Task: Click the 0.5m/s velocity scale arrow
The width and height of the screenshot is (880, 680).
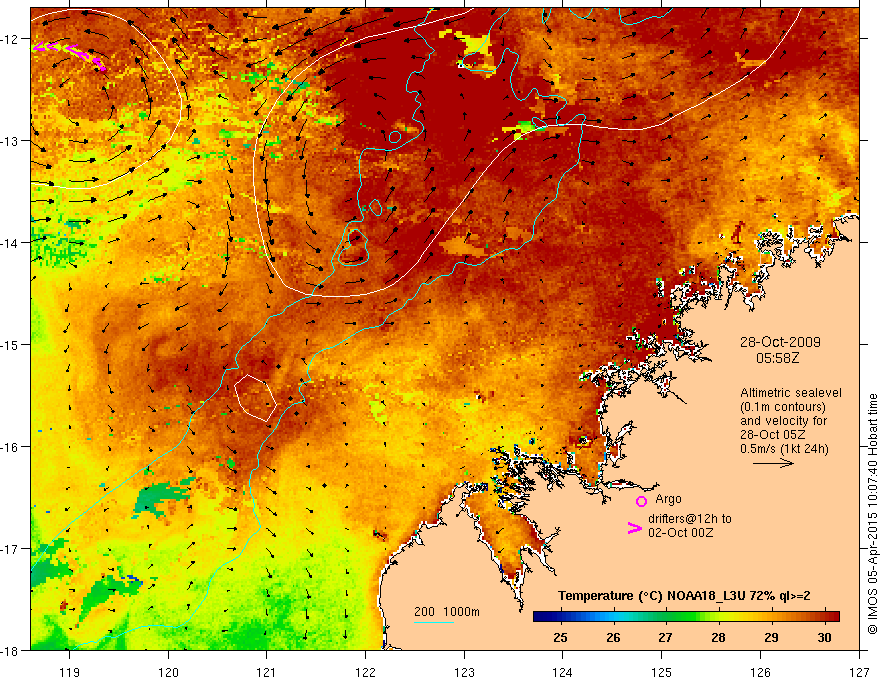Action: pyautogui.click(x=773, y=463)
